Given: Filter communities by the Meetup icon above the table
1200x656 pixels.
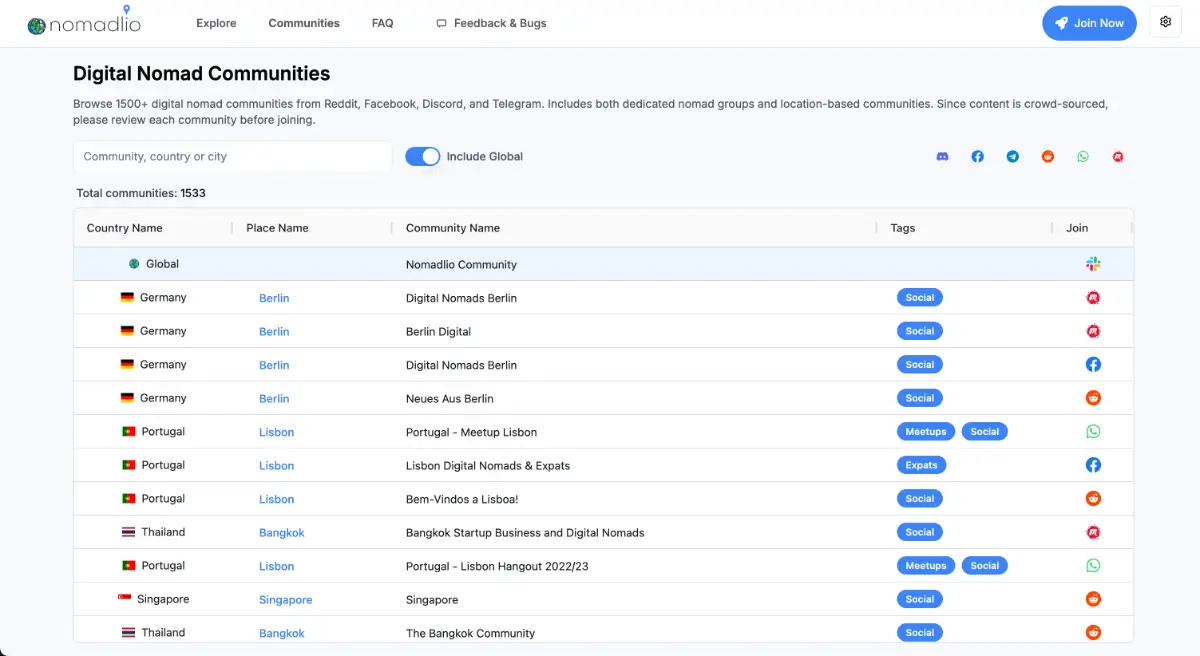Looking at the screenshot, I should pyautogui.click(x=1118, y=157).
